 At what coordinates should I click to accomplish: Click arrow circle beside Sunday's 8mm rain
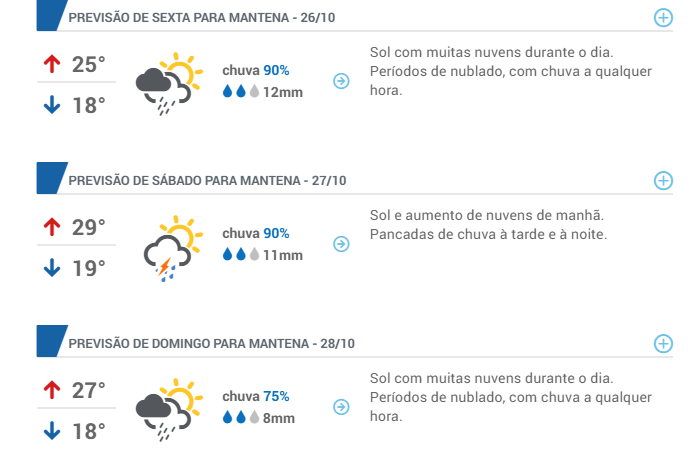(341, 407)
